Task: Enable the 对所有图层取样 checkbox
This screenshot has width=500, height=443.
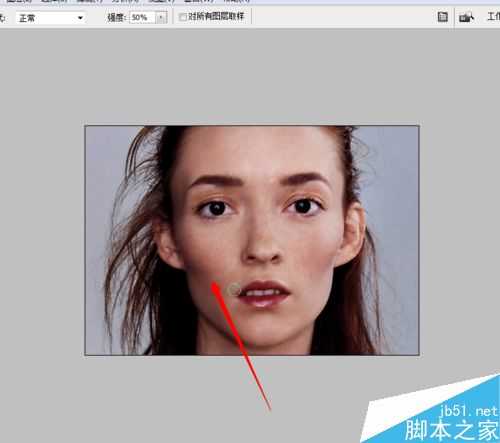Action: pos(183,17)
